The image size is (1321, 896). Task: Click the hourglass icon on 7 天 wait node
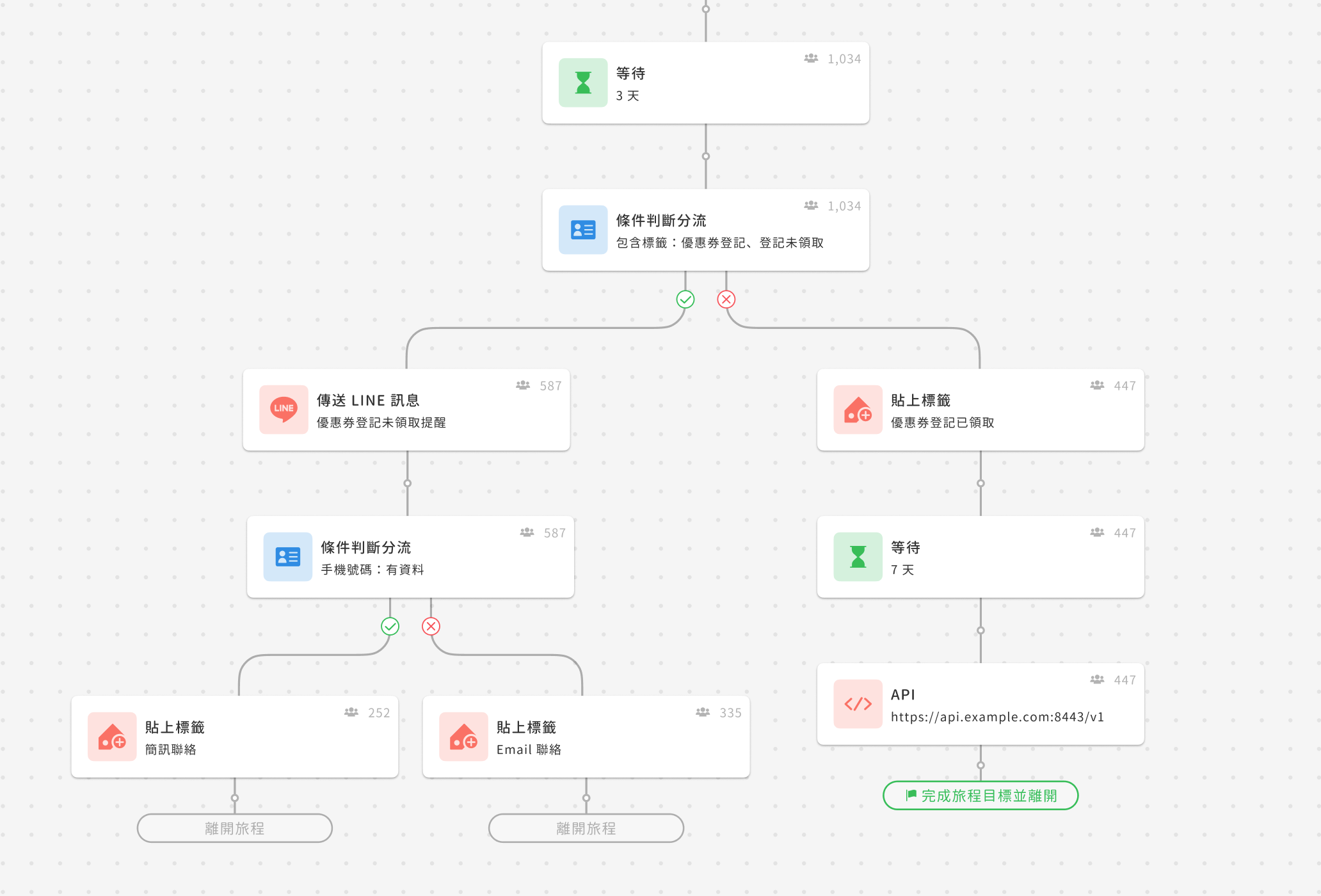click(858, 557)
